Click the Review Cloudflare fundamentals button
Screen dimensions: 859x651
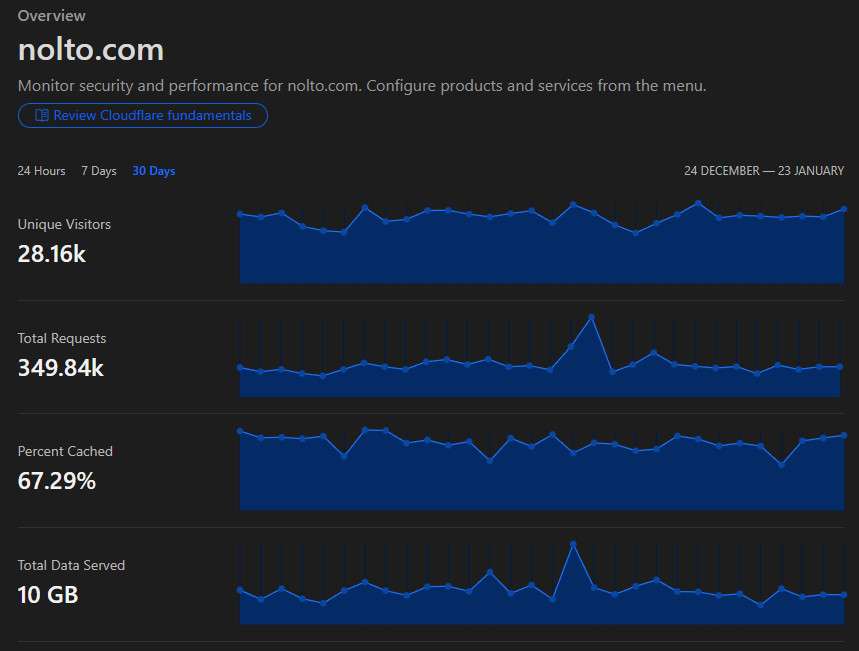pyautogui.click(x=142, y=116)
